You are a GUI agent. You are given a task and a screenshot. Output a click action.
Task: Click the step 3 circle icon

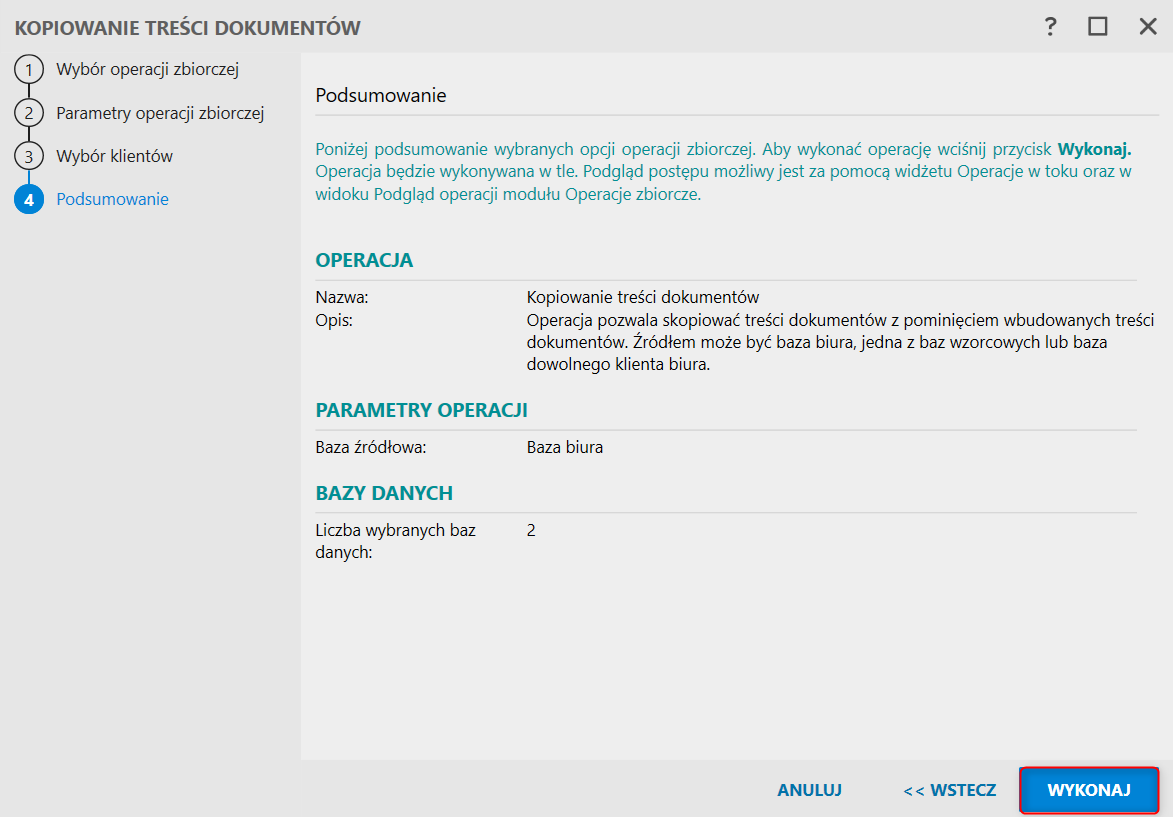(29, 156)
